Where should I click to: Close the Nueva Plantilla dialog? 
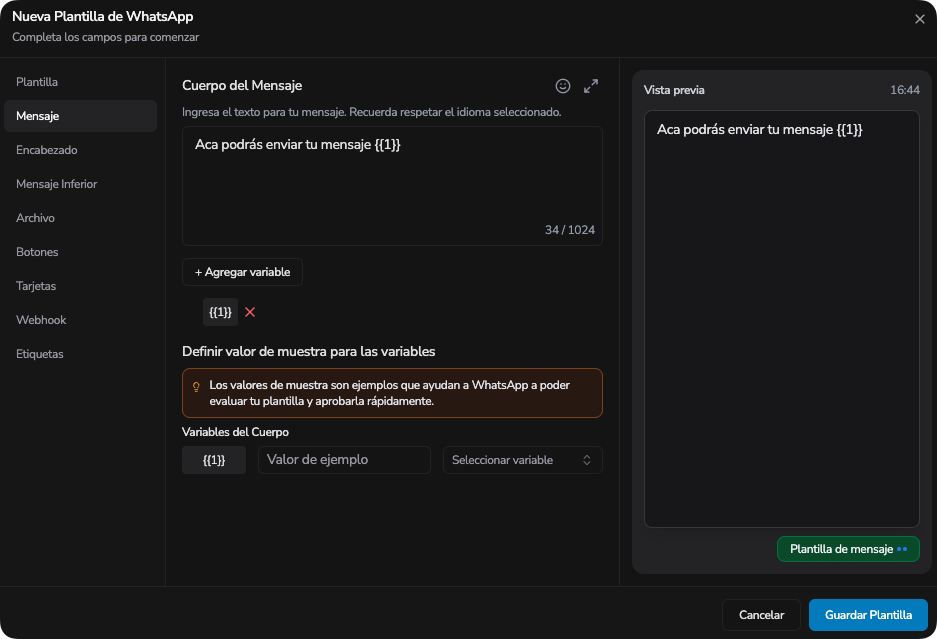(x=920, y=19)
